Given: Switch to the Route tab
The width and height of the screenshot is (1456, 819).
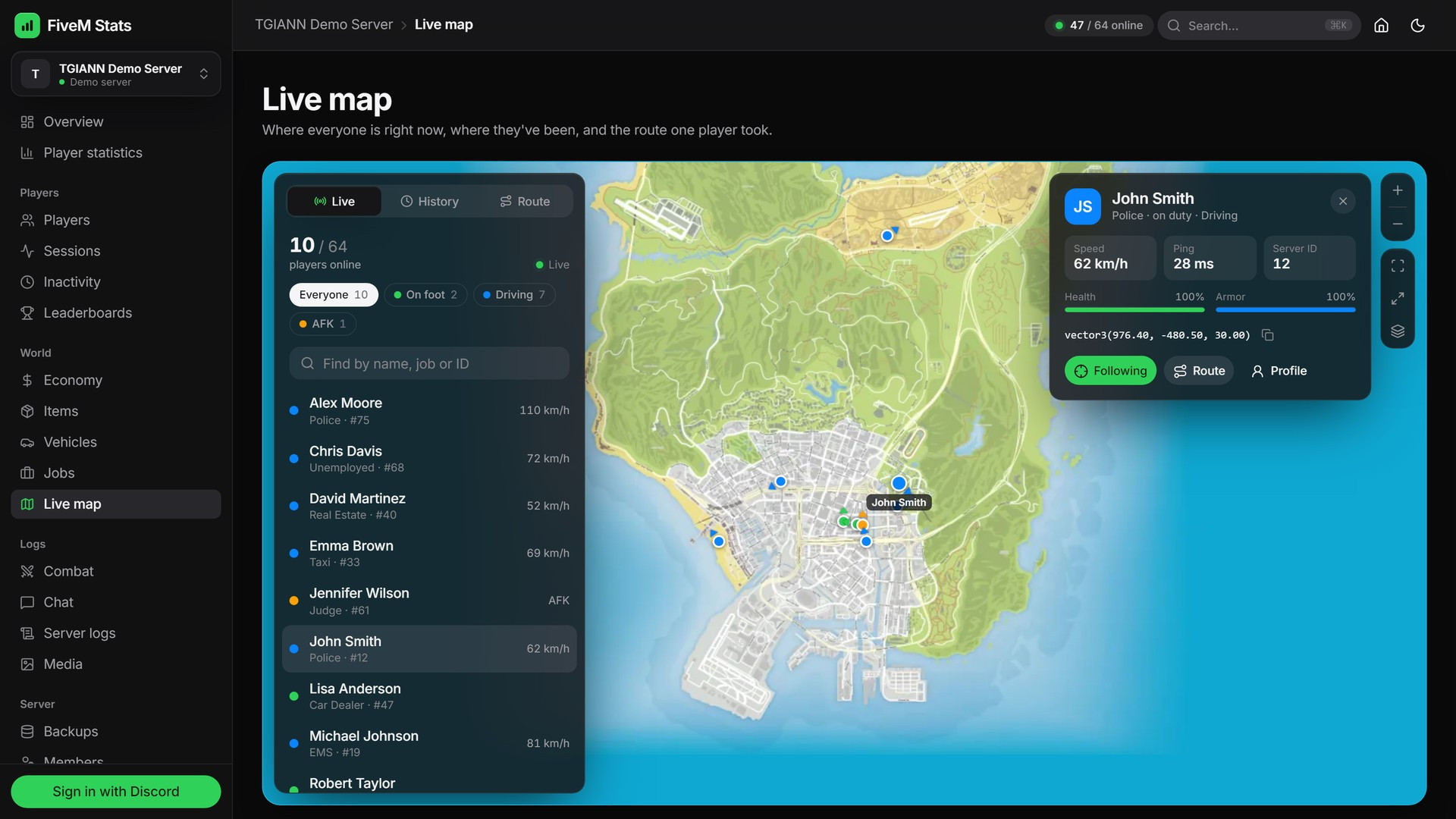Looking at the screenshot, I should pyautogui.click(x=524, y=202).
